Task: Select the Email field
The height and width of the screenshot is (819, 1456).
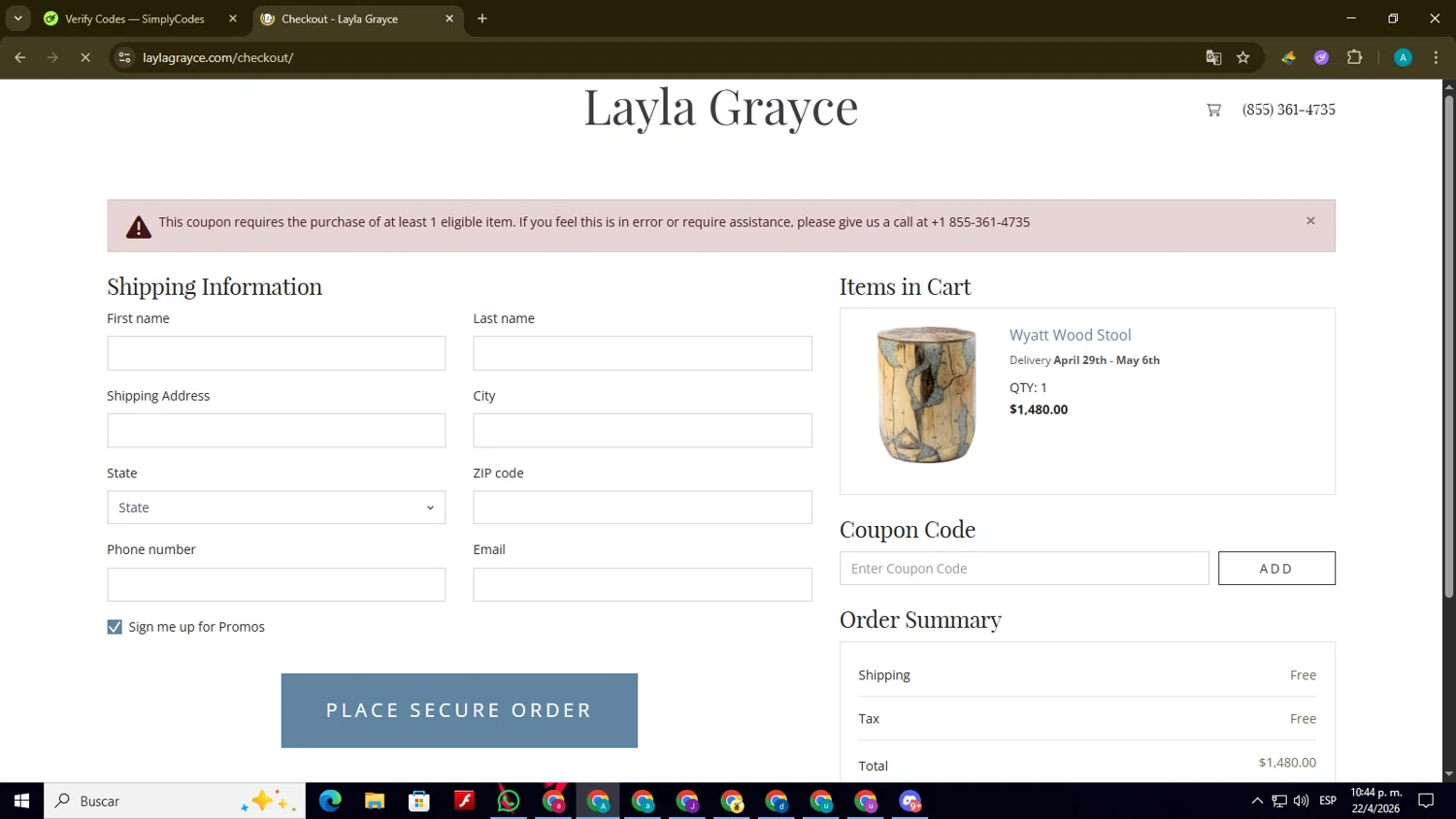Action: click(643, 584)
